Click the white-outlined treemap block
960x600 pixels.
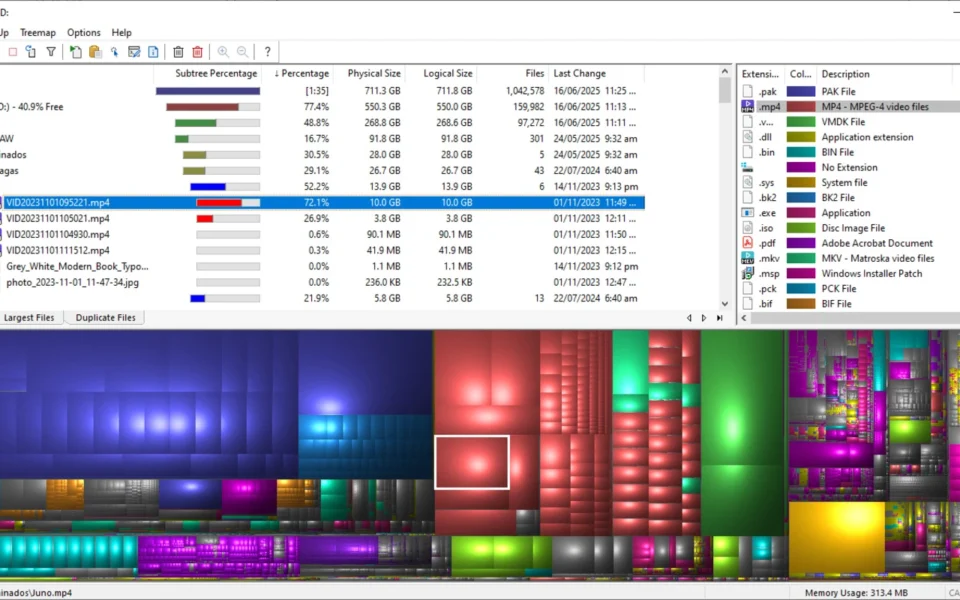point(472,462)
